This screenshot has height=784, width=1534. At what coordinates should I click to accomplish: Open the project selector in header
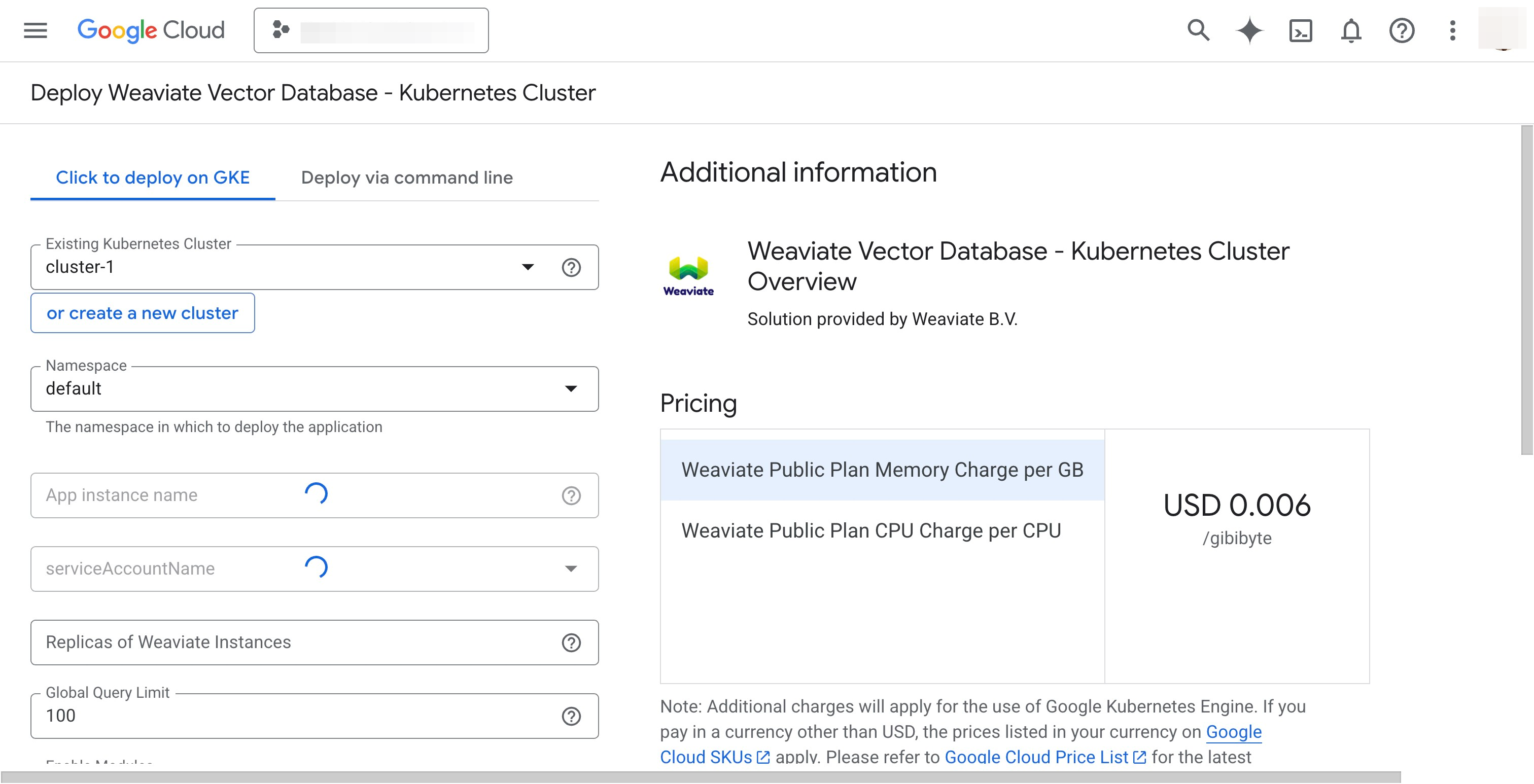pos(370,30)
